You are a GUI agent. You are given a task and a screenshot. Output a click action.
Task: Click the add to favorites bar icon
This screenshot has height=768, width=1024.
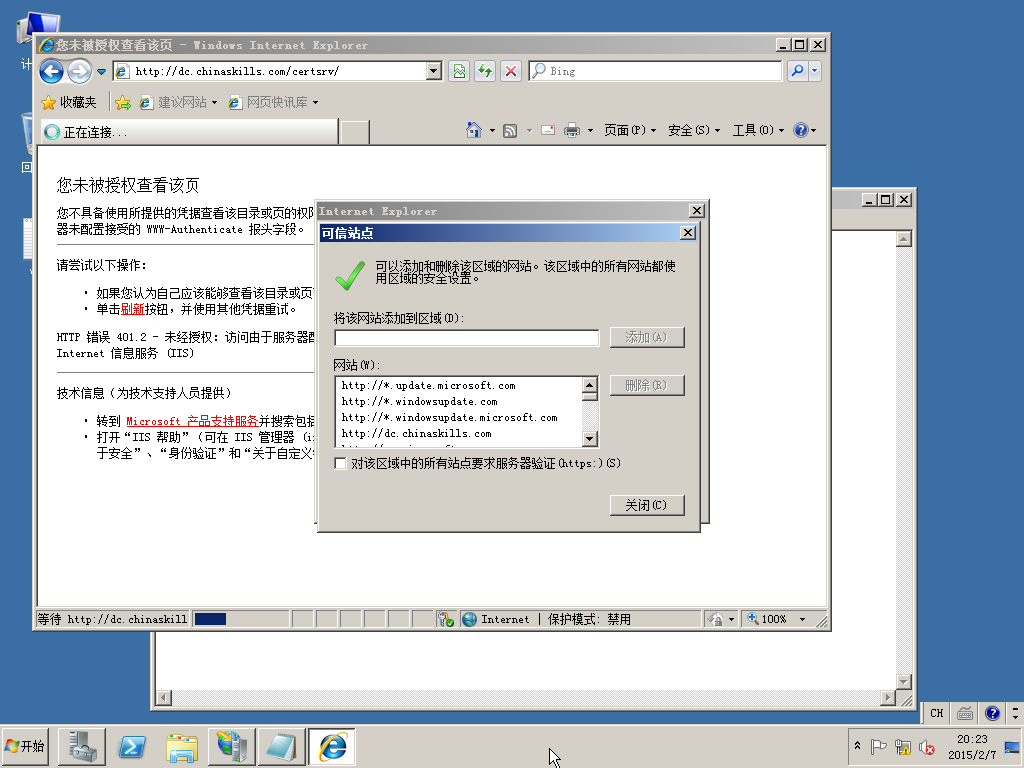123,103
